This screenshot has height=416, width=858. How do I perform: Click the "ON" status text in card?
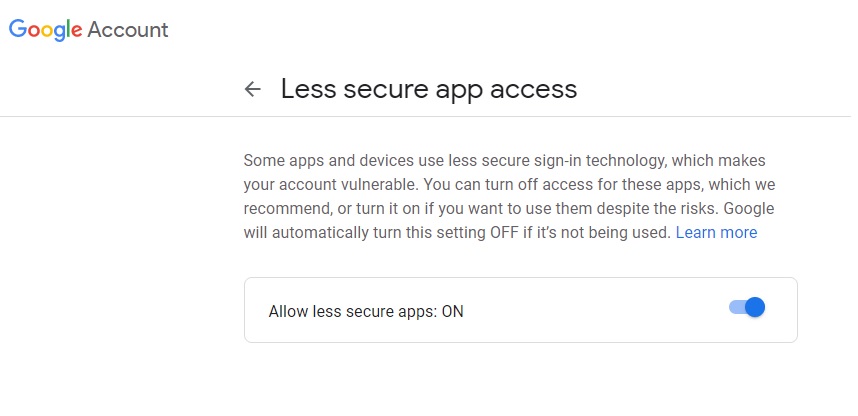coord(453,311)
